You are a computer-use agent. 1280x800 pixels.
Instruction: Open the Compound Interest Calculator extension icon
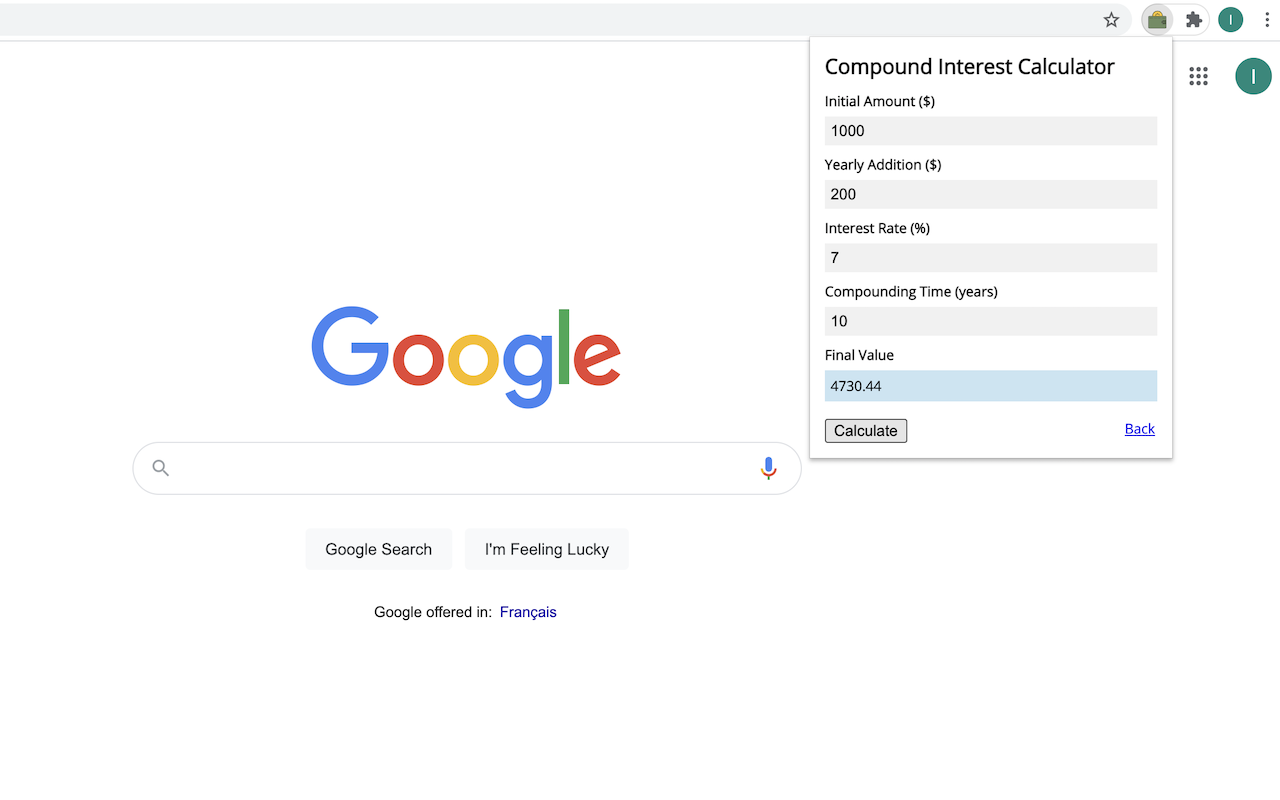pos(1156,19)
